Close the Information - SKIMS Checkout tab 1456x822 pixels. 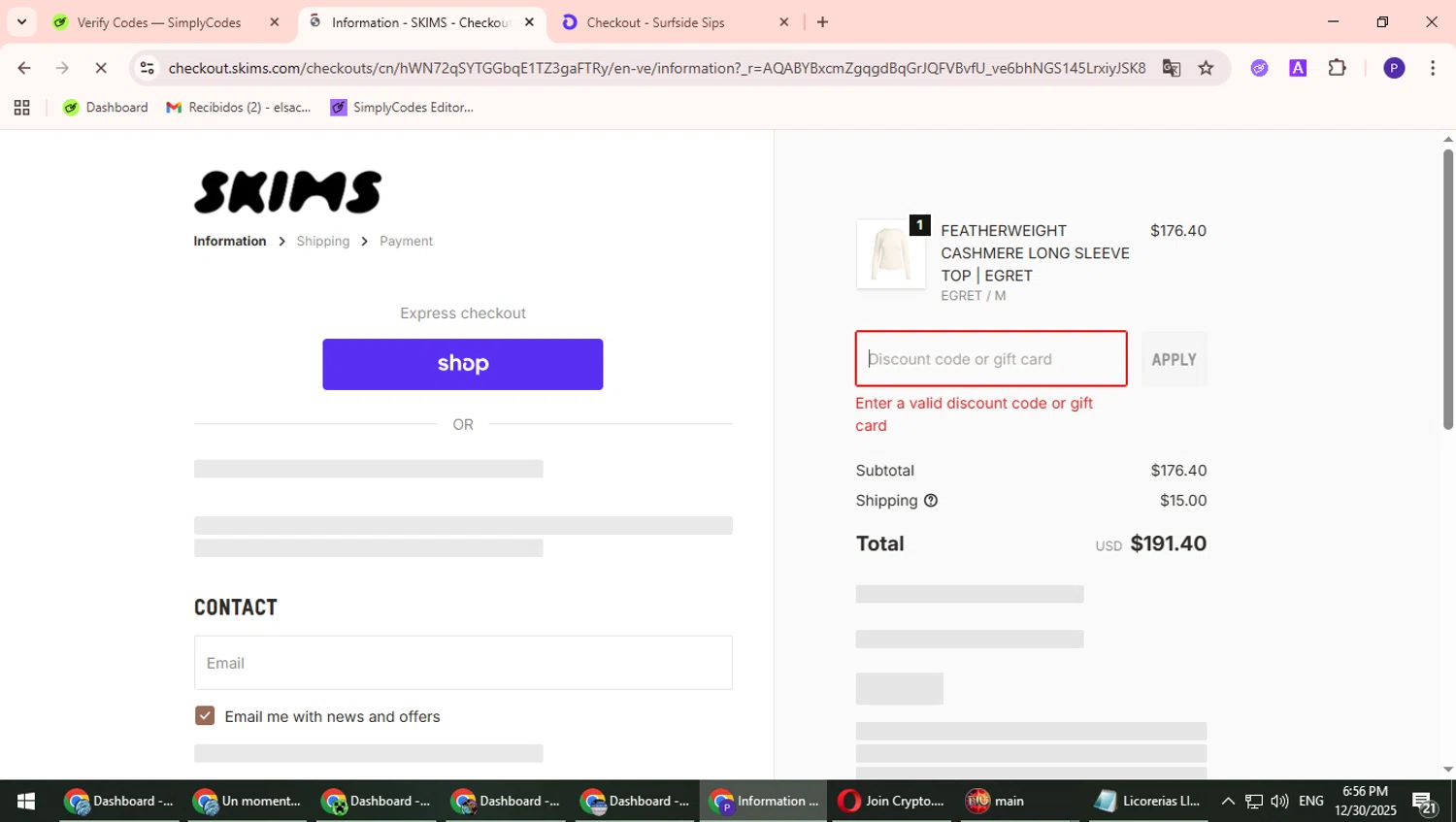[529, 22]
